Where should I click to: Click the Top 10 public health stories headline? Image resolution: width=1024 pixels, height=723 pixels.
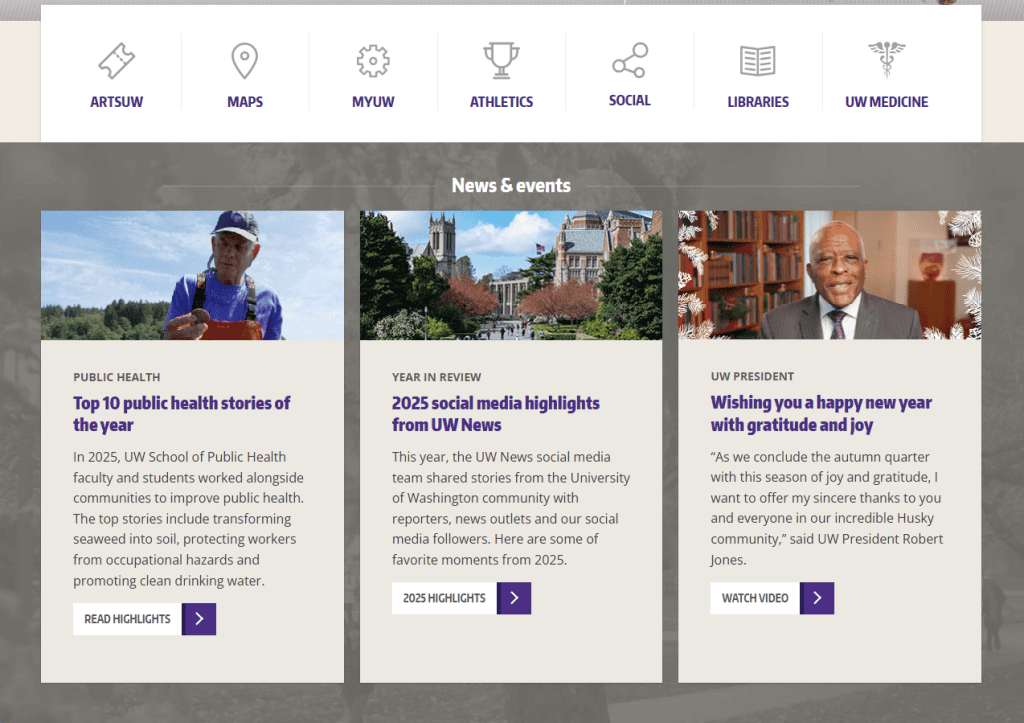pos(182,413)
